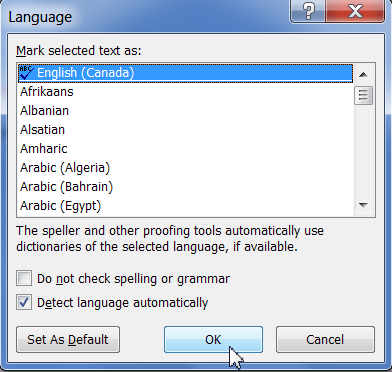Click the language list scroll up arrow
Image resolution: width=392 pixels, height=372 pixels.
pyautogui.click(x=364, y=74)
